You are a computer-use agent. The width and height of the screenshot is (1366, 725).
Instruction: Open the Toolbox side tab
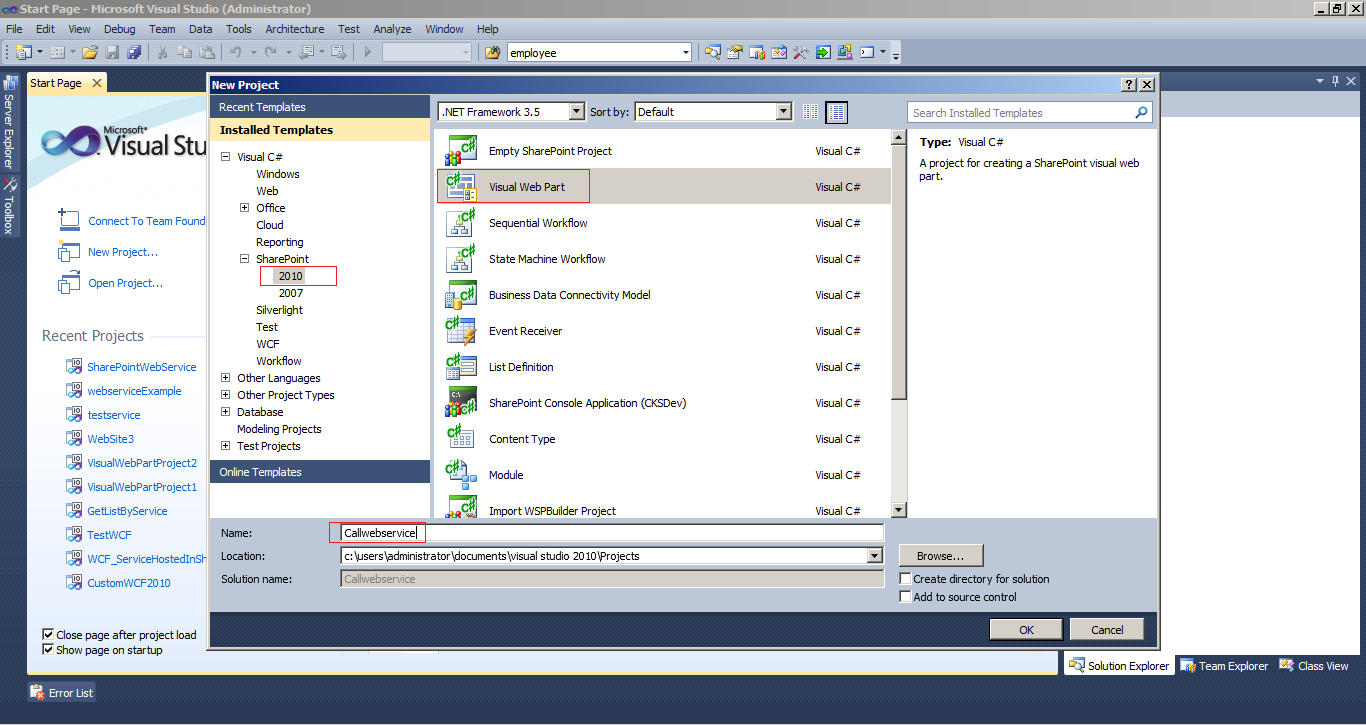(9, 206)
